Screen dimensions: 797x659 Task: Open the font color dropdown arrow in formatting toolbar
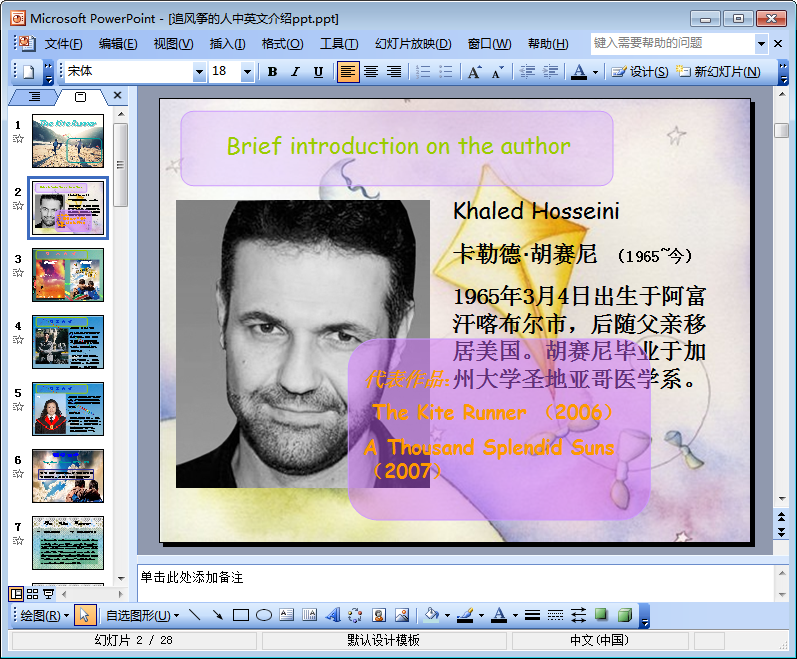click(595, 72)
